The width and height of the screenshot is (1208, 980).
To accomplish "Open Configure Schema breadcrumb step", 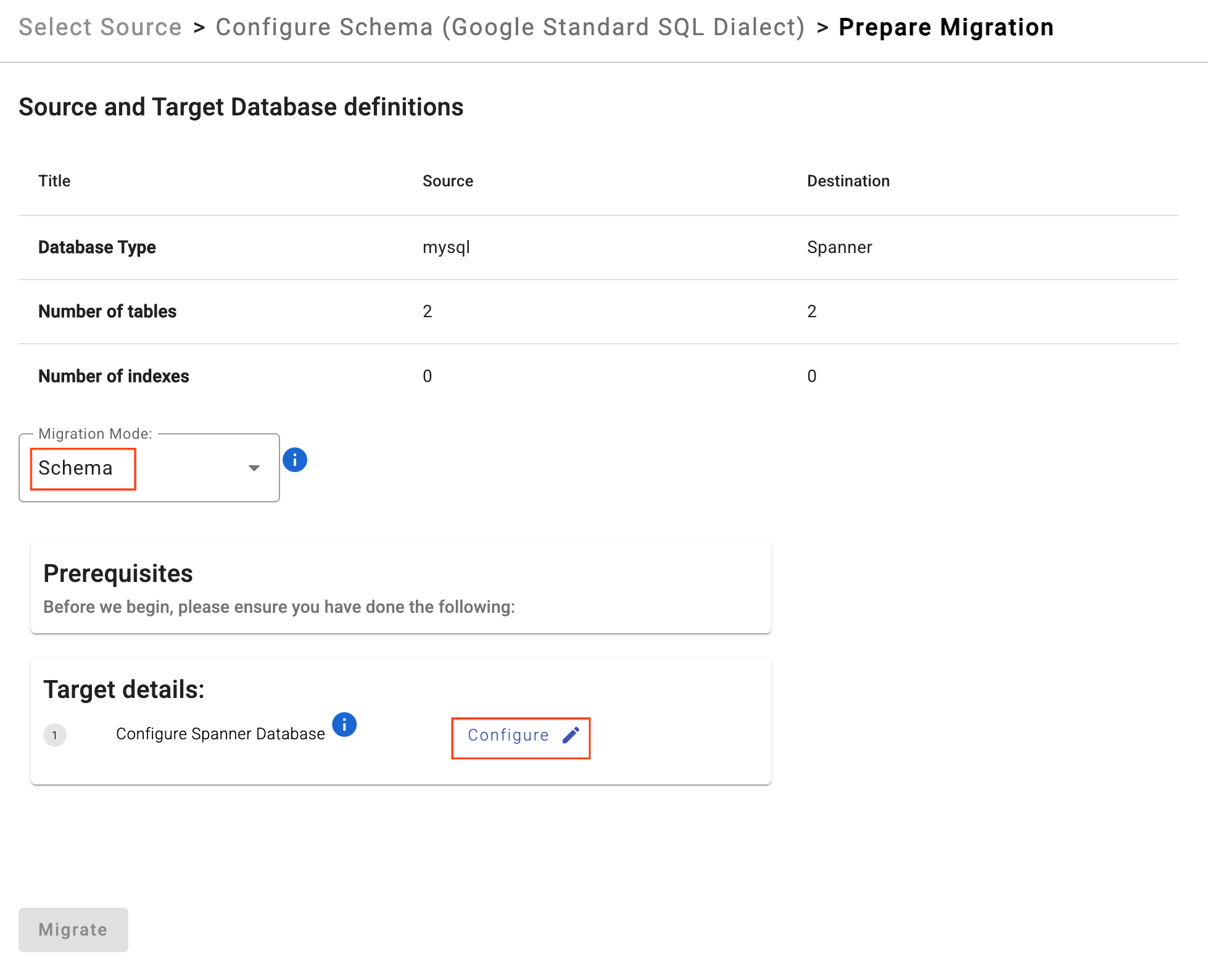I will (510, 27).
